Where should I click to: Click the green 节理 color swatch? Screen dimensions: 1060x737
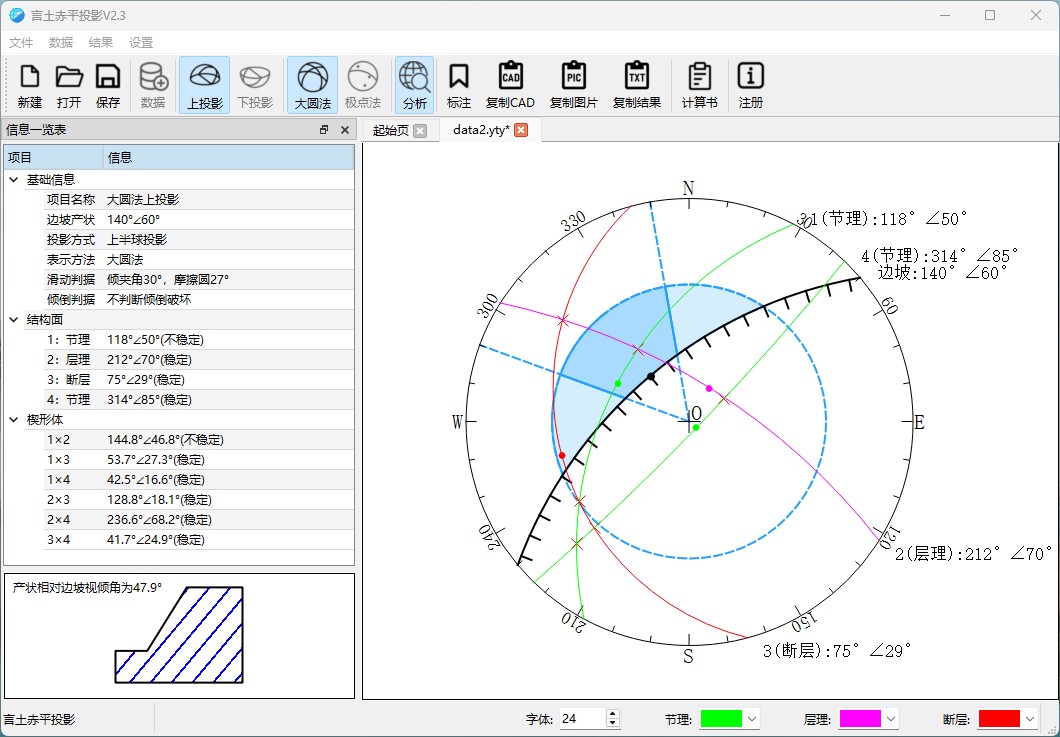coord(721,719)
